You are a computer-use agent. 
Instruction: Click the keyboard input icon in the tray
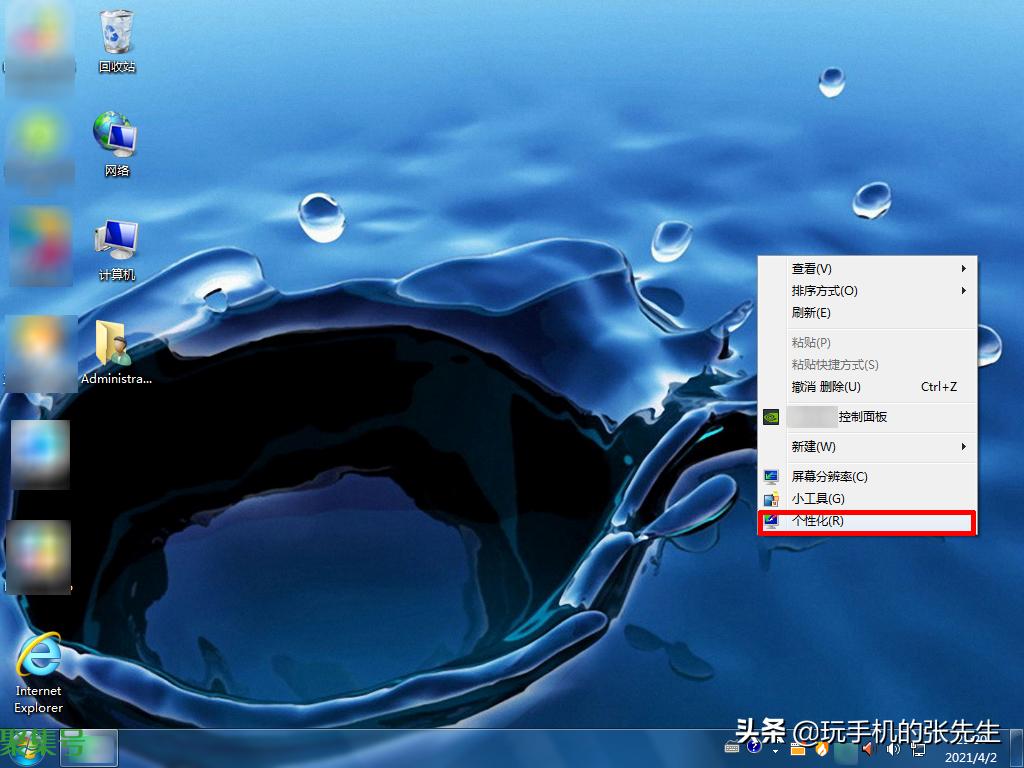[733, 749]
